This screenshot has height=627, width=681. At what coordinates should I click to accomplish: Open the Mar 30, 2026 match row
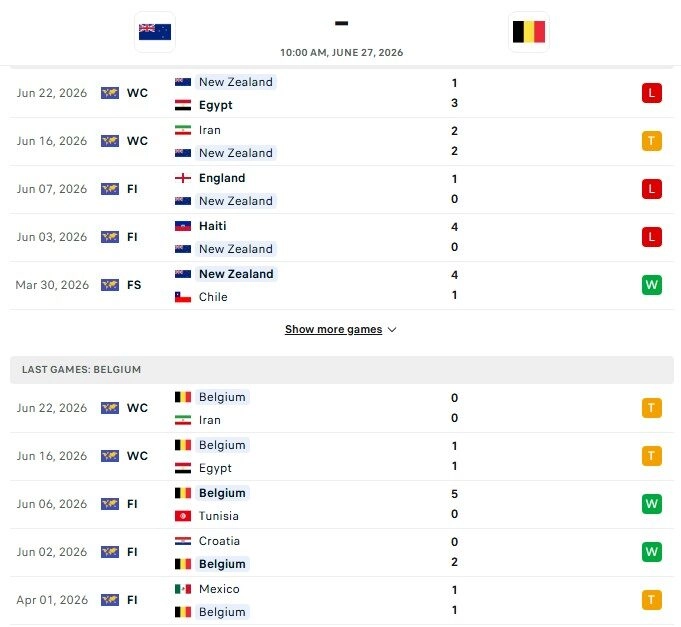click(342, 285)
